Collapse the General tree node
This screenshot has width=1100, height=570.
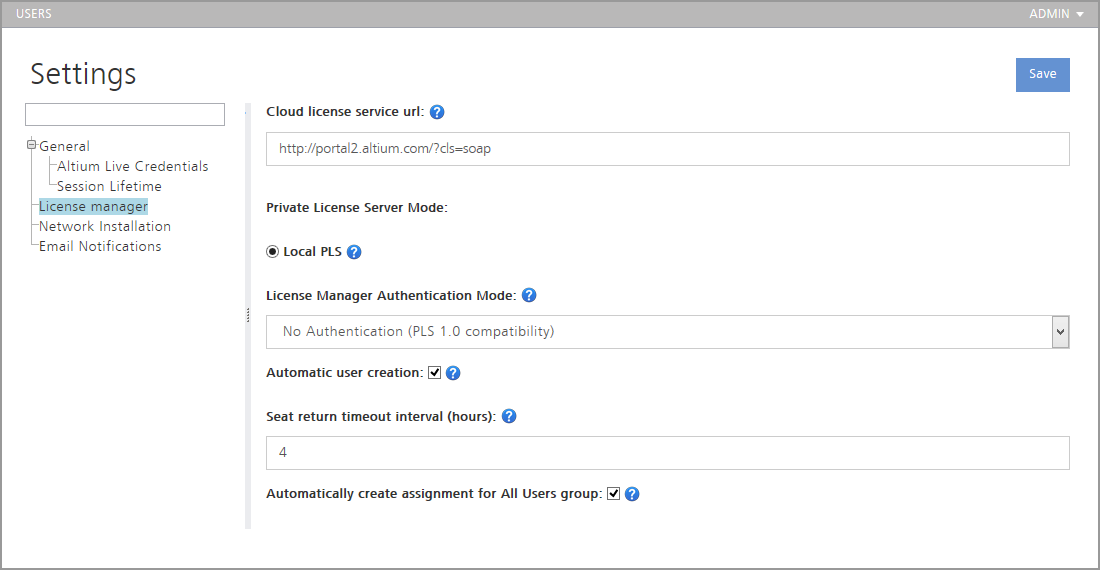point(32,146)
